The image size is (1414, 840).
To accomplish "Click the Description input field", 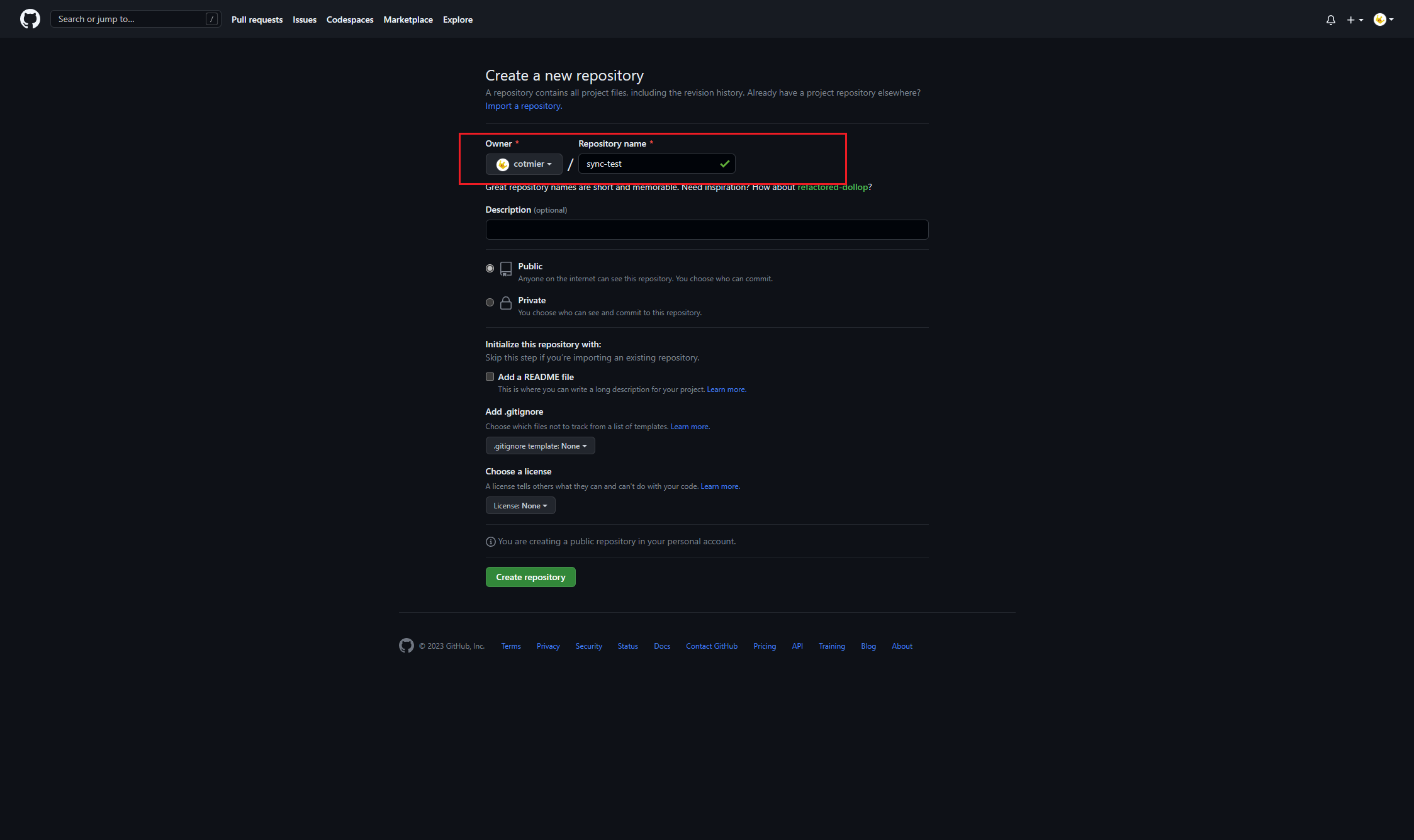I will coord(707,230).
